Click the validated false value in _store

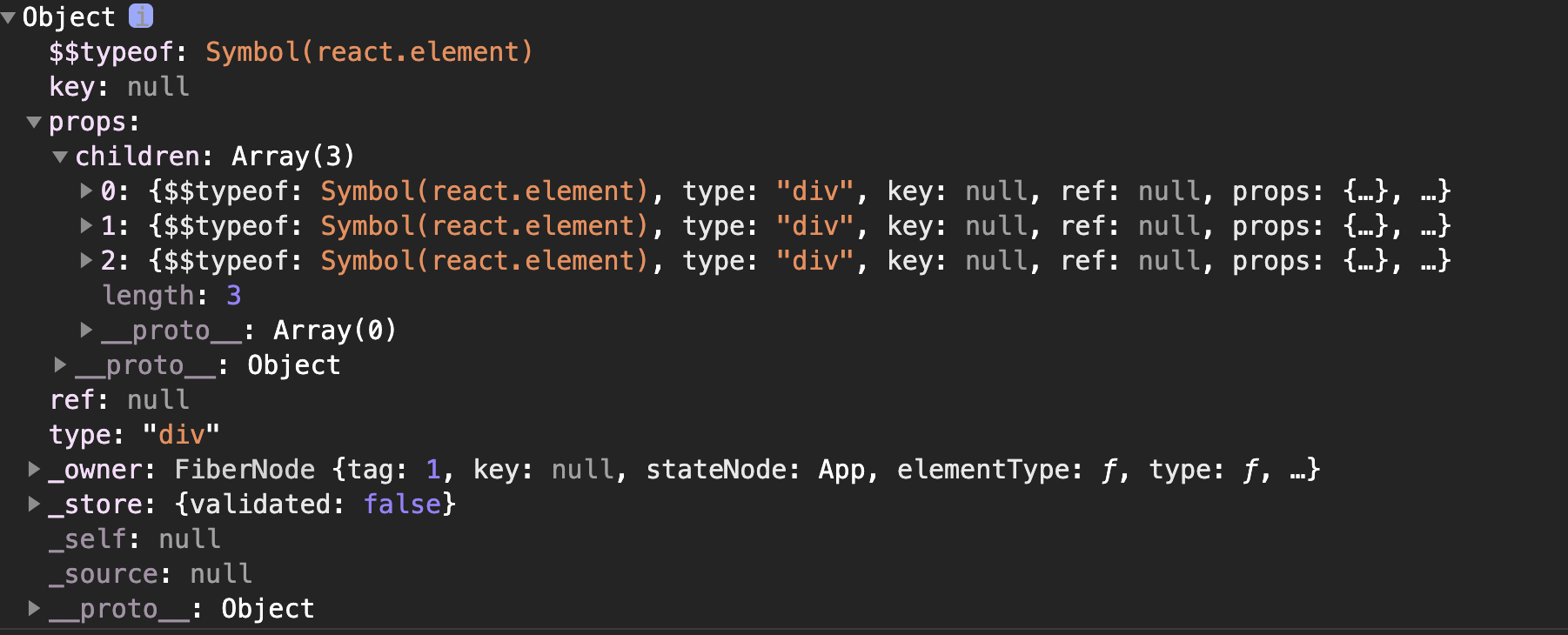[x=402, y=505]
